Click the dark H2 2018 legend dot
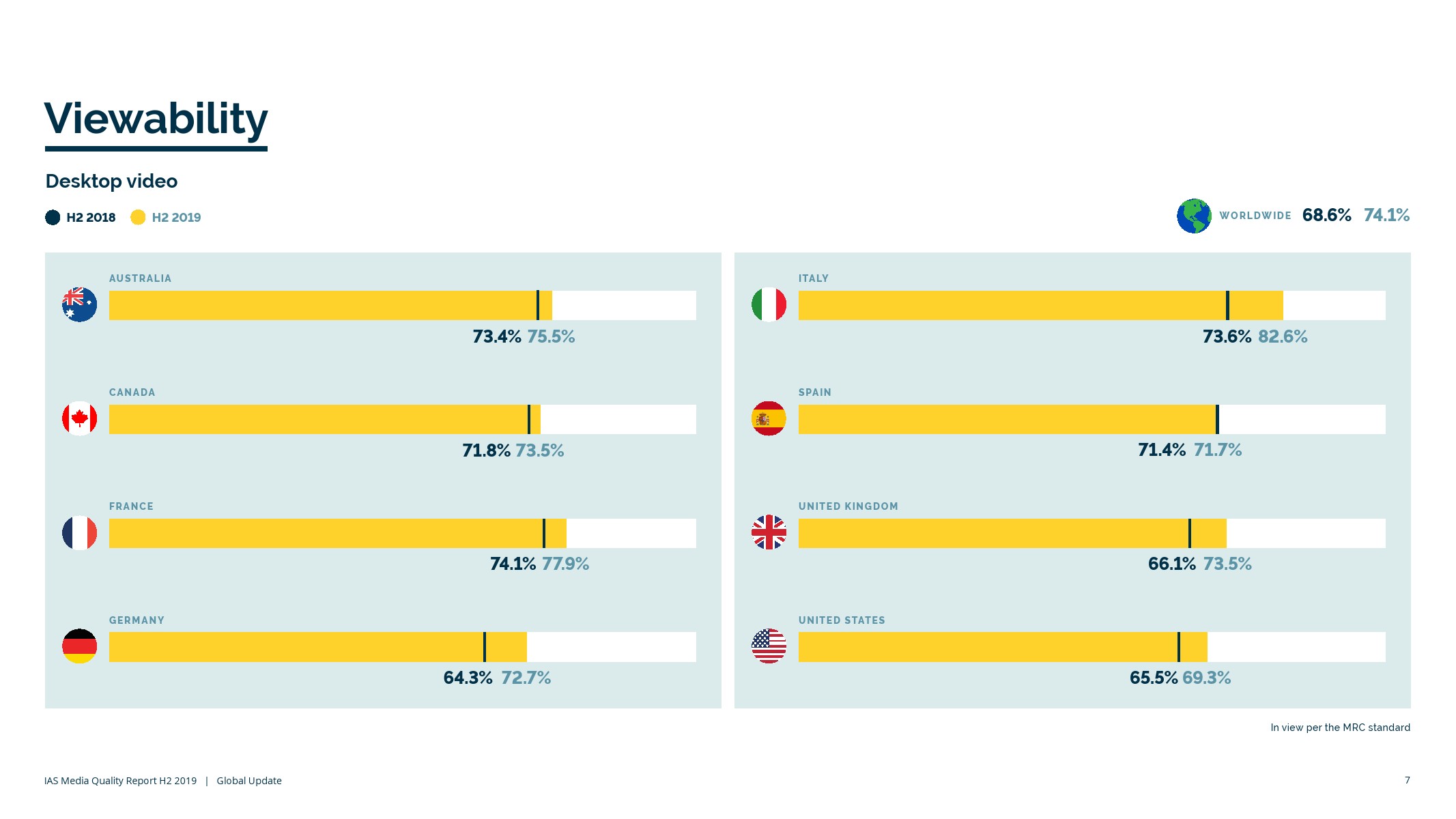The height and width of the screenshot is (819, 1456). 53,217
